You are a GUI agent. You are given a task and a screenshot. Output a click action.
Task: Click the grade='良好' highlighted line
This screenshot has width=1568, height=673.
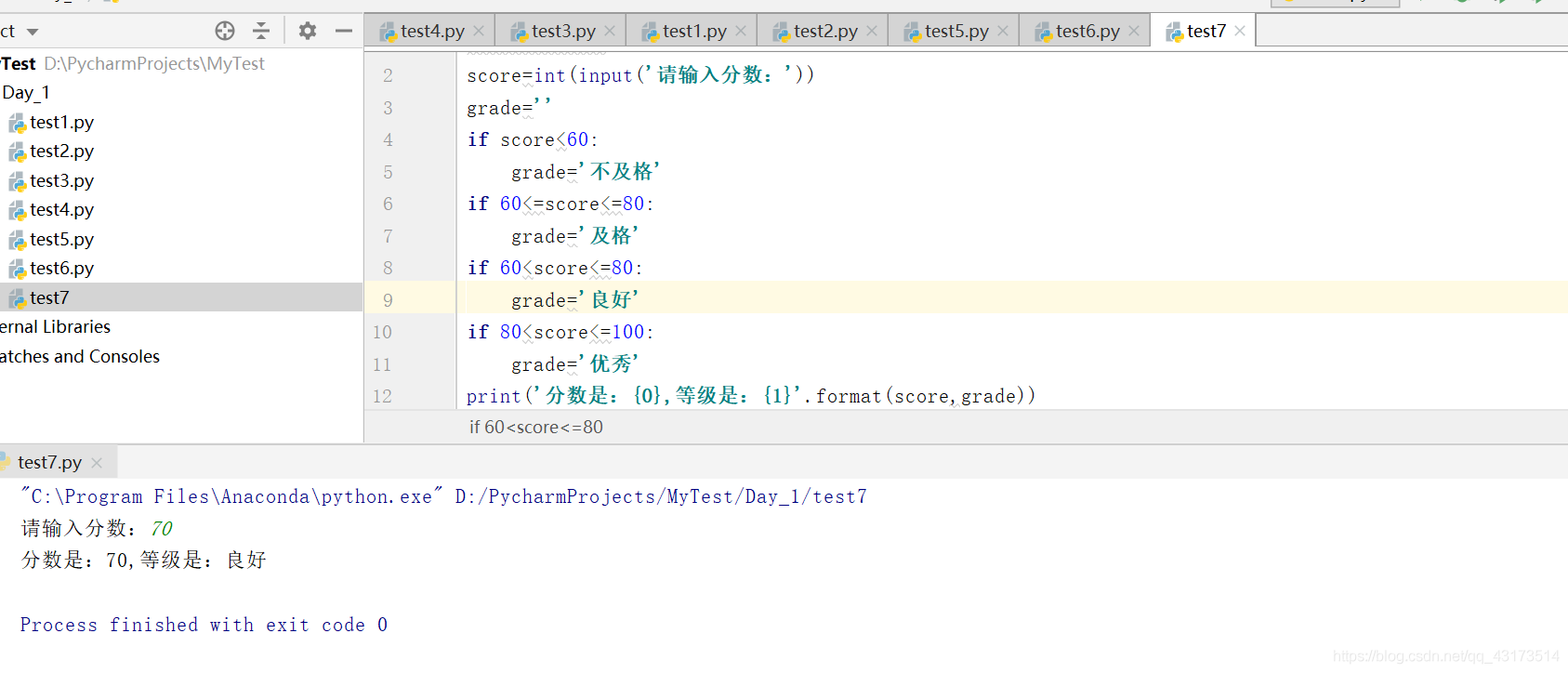575,300
